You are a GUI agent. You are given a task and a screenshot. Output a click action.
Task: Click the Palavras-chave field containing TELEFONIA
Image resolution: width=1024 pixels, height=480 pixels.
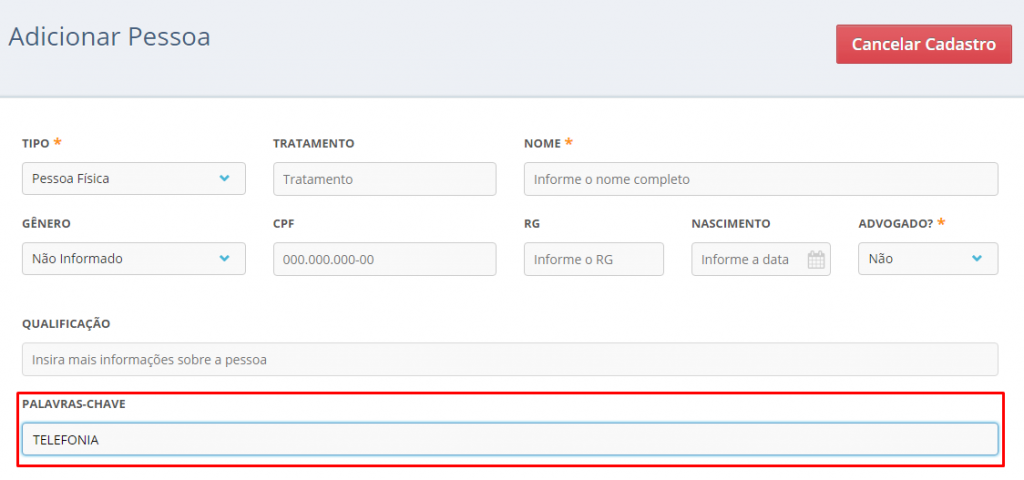pos(510,440)
